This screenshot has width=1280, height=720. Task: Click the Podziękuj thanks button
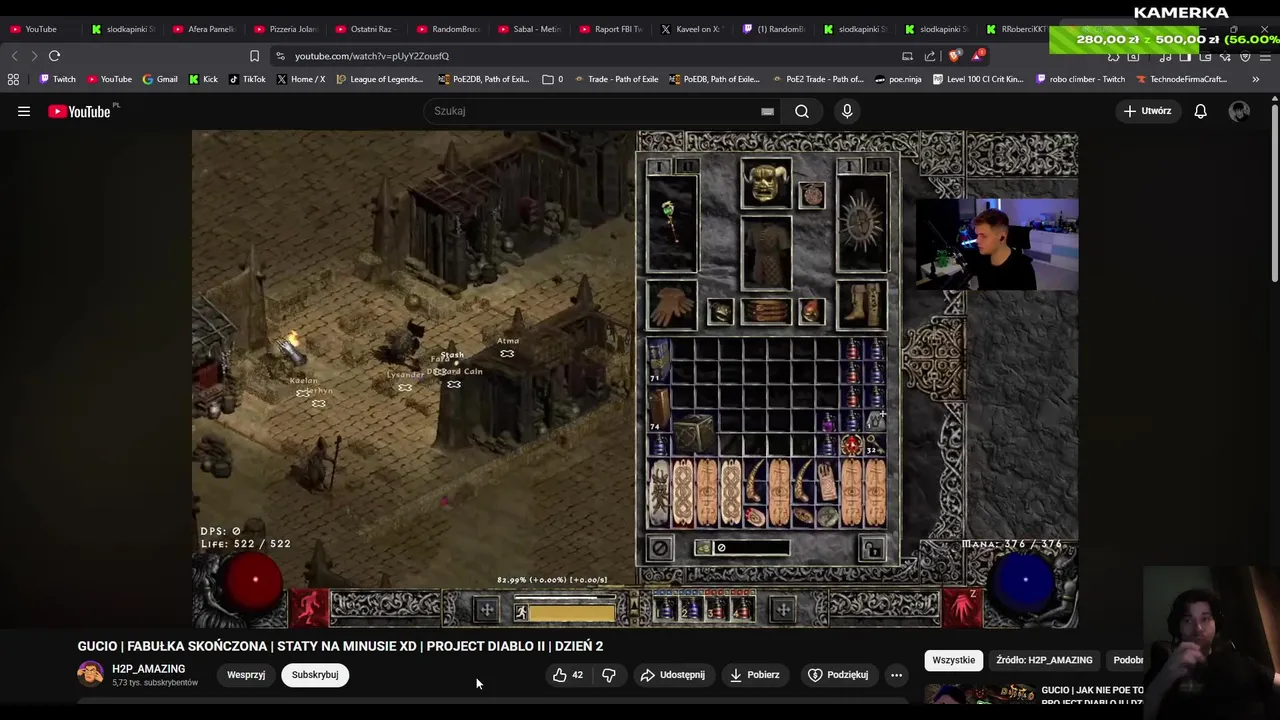click(838, 675)
